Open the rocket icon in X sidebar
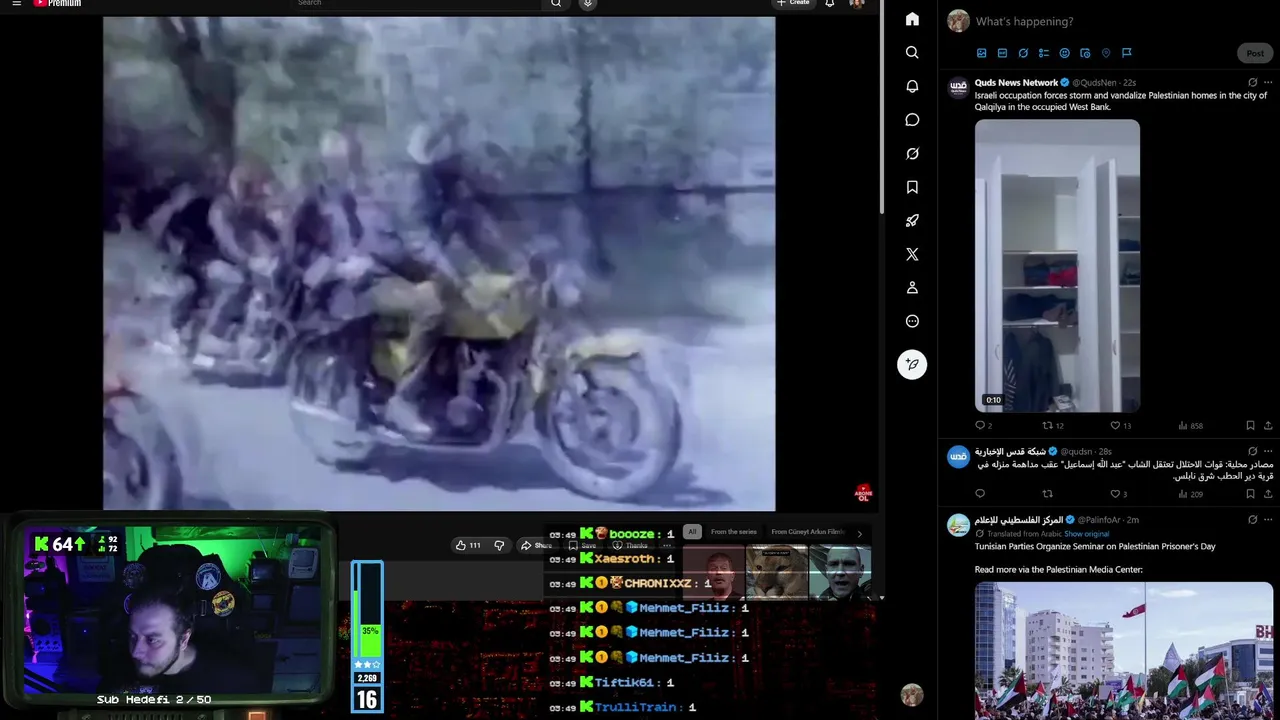Screen dimensions: 1280x720 pos(912,221)
